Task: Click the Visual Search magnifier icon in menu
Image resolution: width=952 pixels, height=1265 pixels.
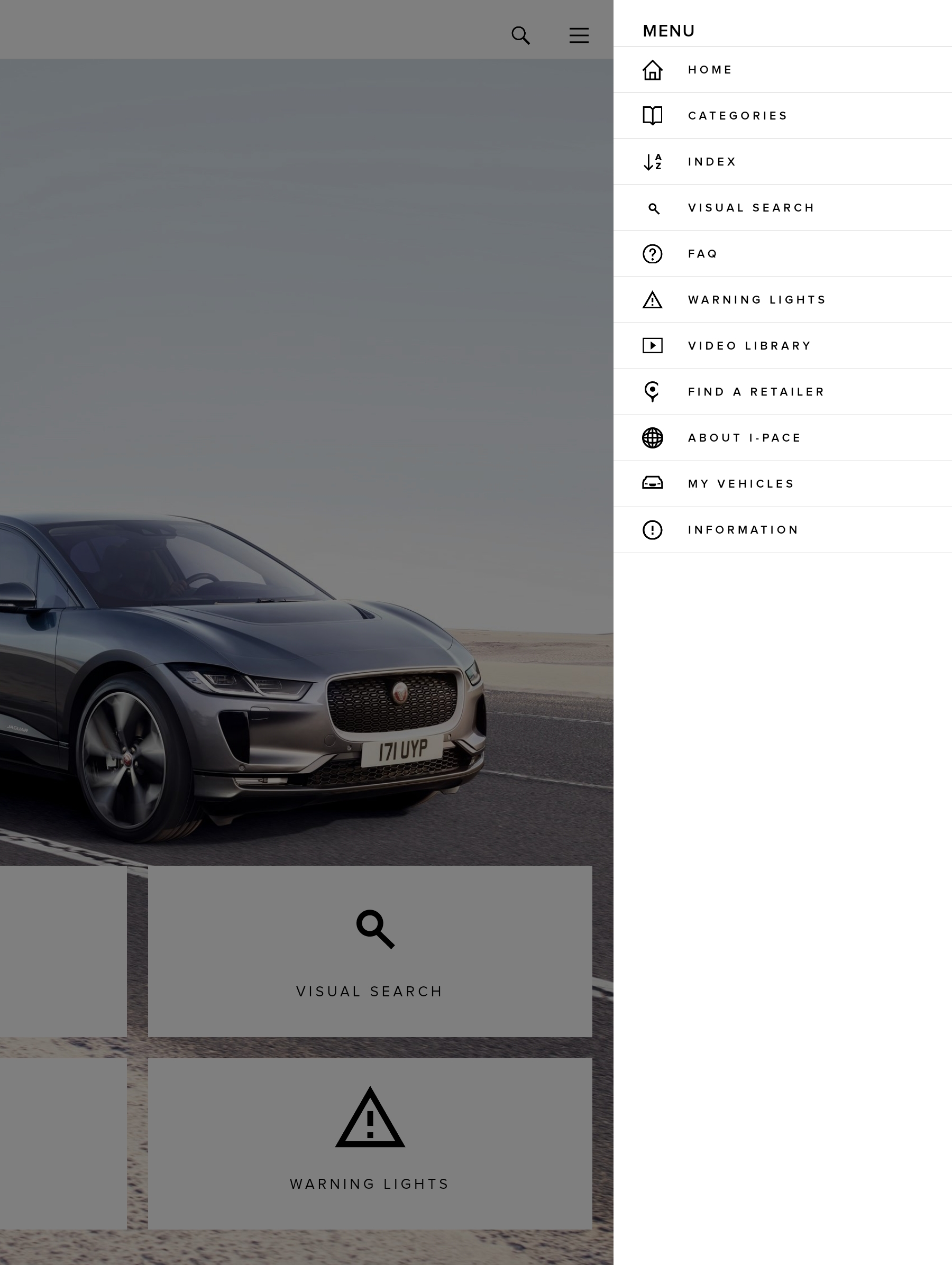Action: coord(654,209)
